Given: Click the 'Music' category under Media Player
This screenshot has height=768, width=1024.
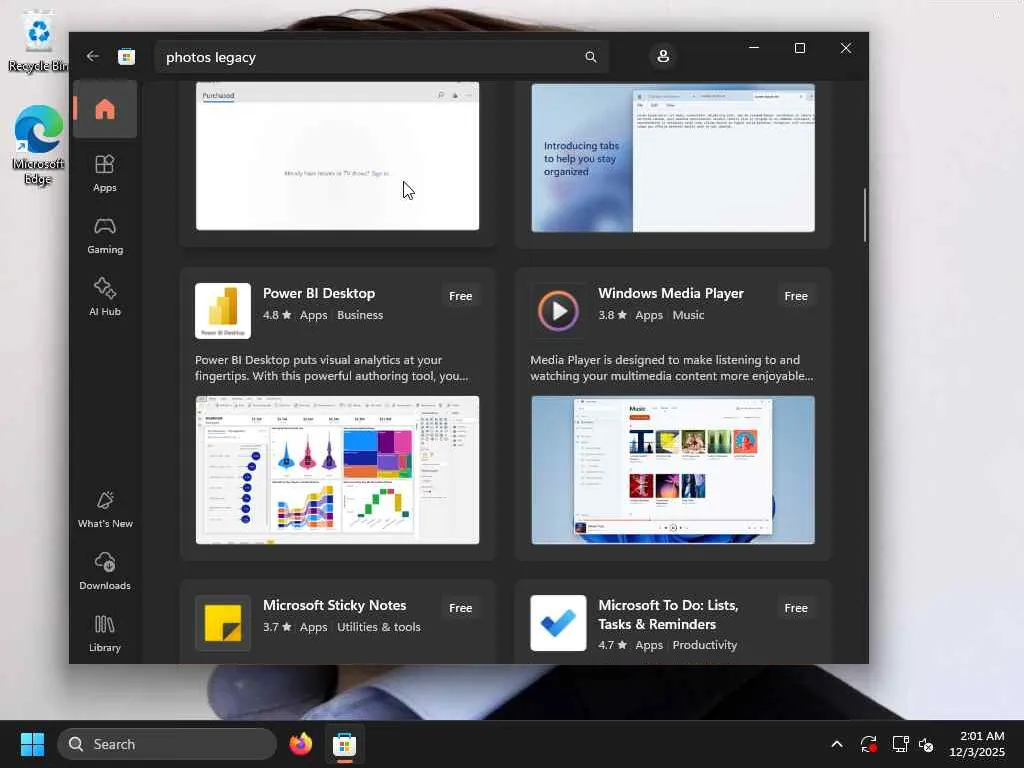Looking at the screenshot, I should click(x=688, y=315).
